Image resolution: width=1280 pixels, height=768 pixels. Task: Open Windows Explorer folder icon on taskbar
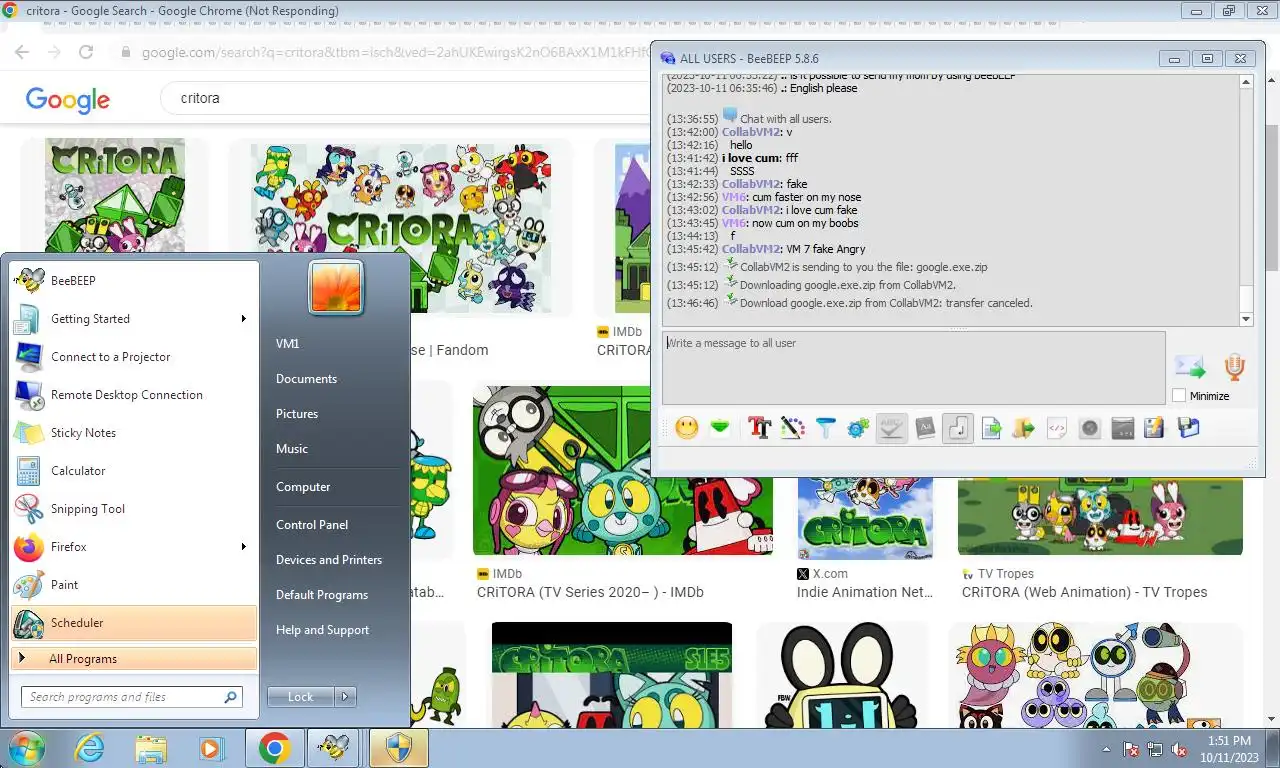151,748
